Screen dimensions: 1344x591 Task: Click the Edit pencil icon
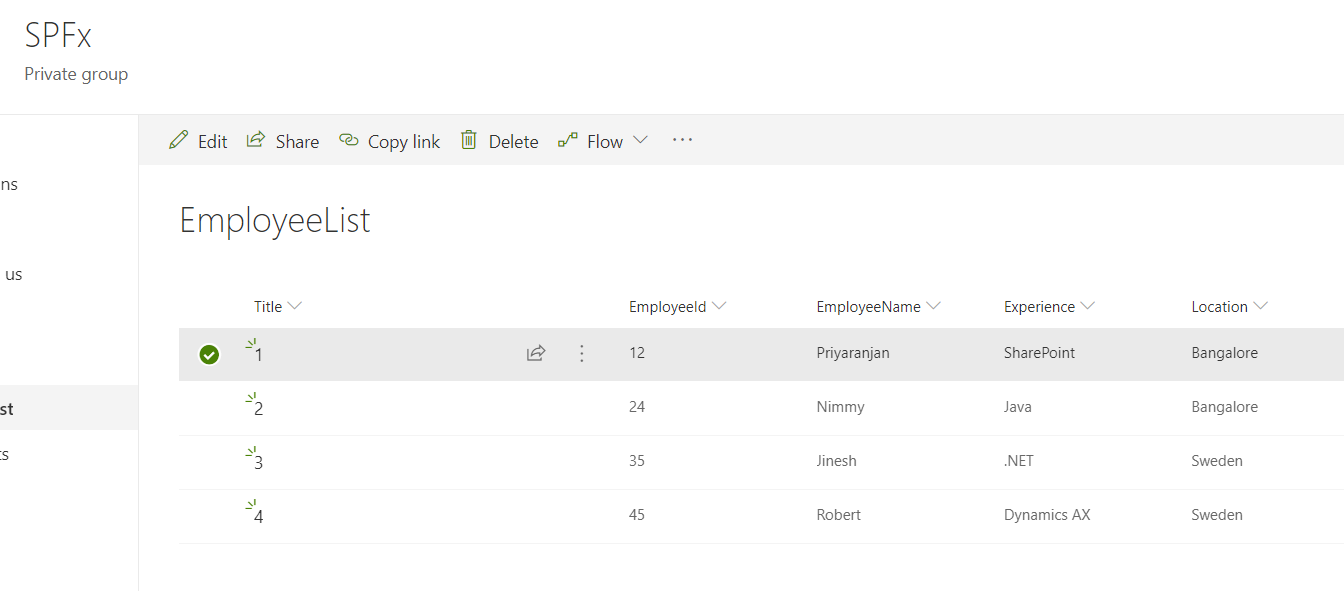click(179, 140)
